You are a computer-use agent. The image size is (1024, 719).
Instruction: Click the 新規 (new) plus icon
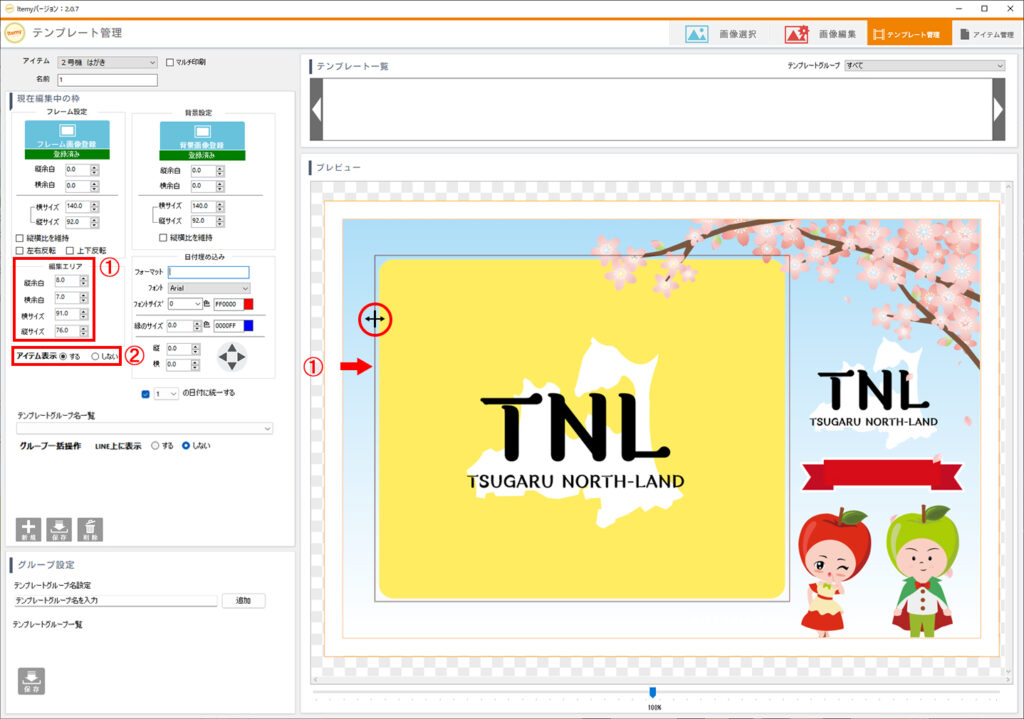[29, 529]
